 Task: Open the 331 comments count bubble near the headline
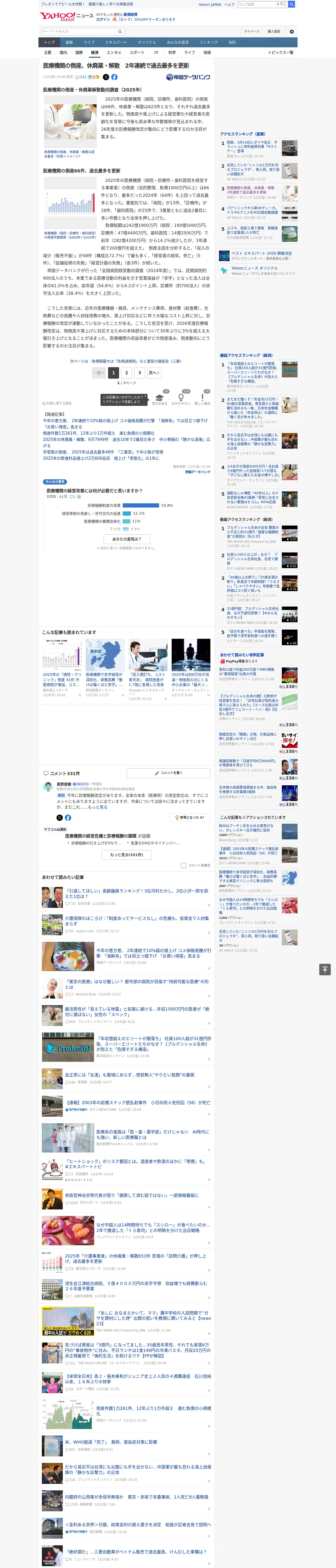pyautogui.click(x=81, y=77)
